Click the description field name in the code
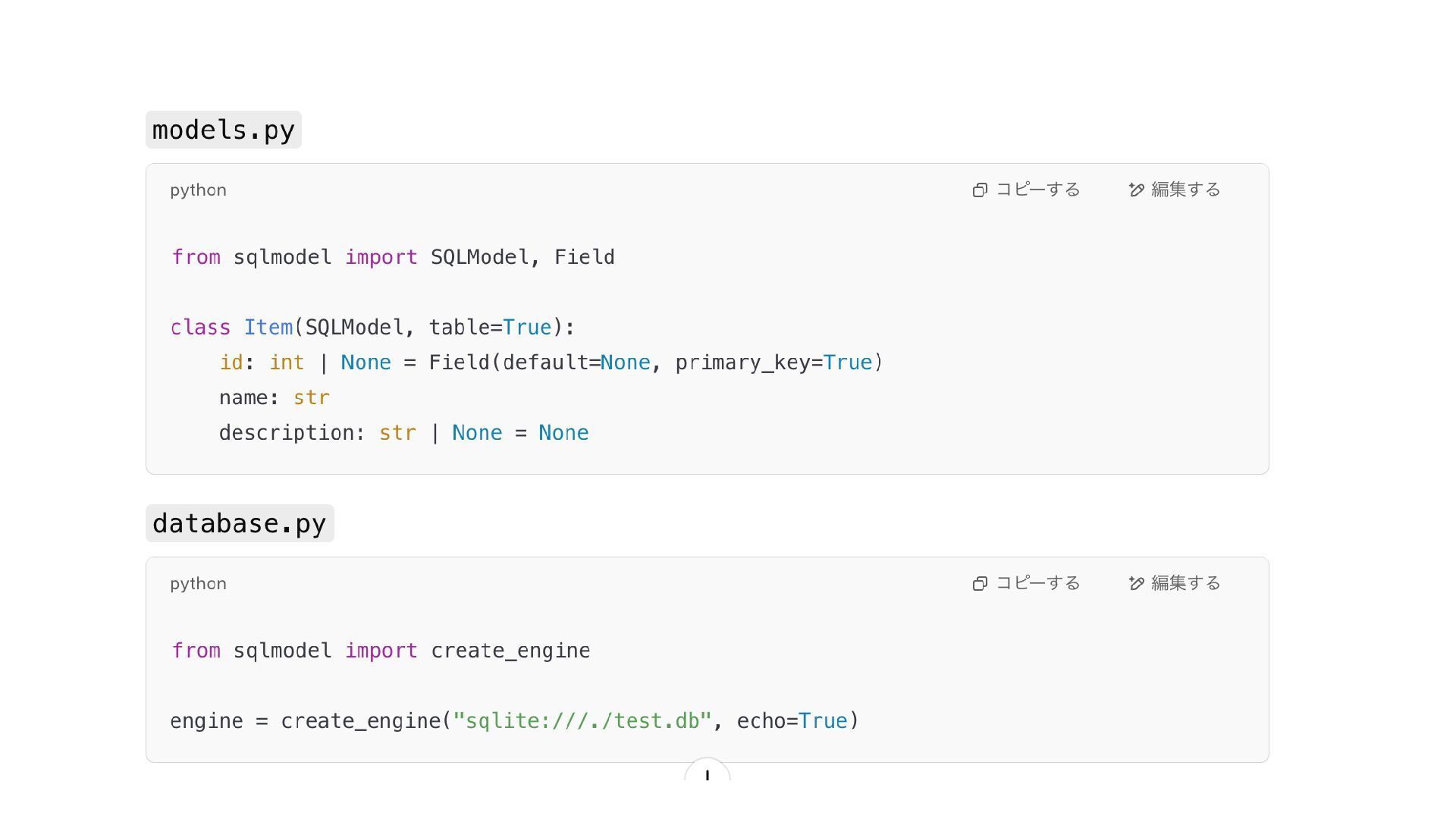 (287, 433)
